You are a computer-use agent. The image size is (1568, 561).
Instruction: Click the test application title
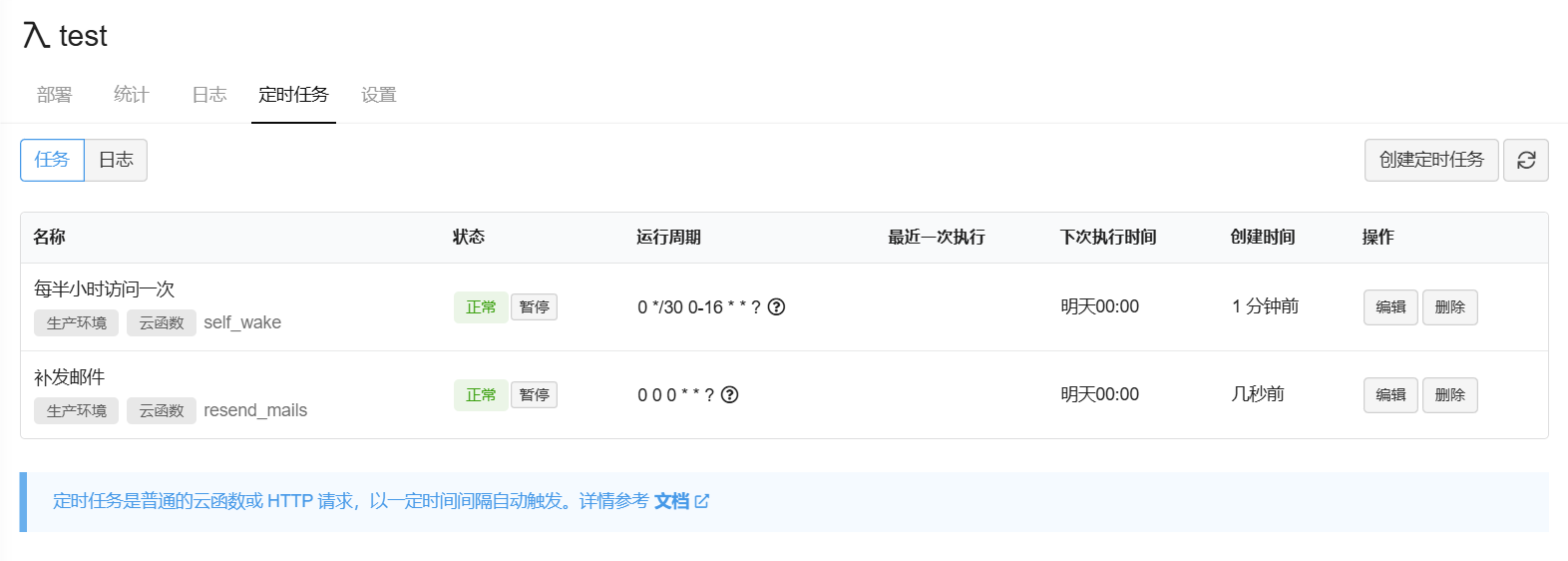click(83, 36)
